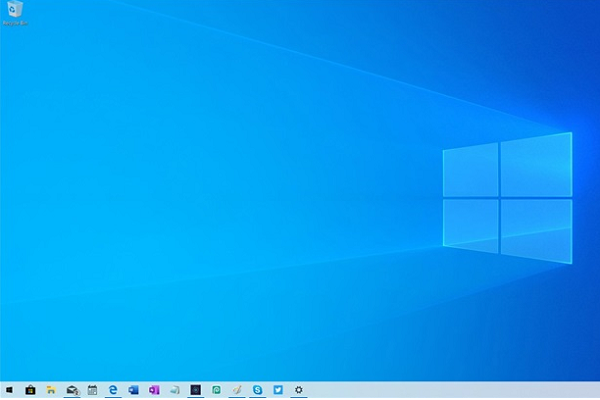The width and height of the screenshot is (600, 400).
Task: Open the paintbrush app on taskbar
Action: click(237, 389)
